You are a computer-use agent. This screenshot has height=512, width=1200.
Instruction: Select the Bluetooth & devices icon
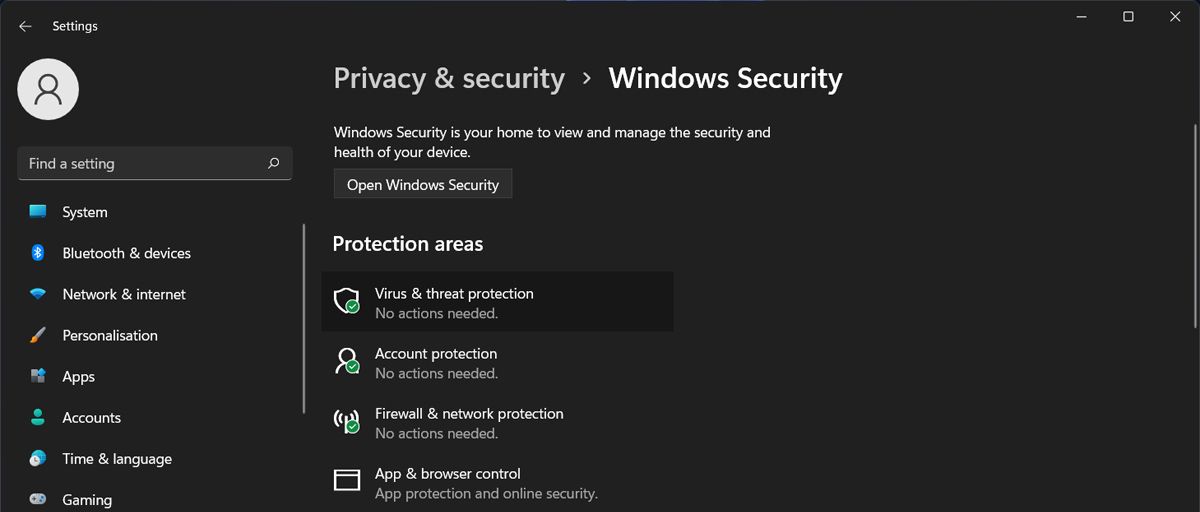click(38, 253)
